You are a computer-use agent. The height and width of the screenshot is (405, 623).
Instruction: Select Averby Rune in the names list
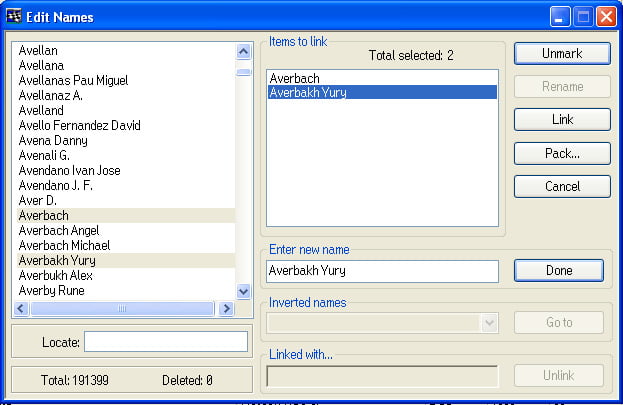tap(126, 291)
